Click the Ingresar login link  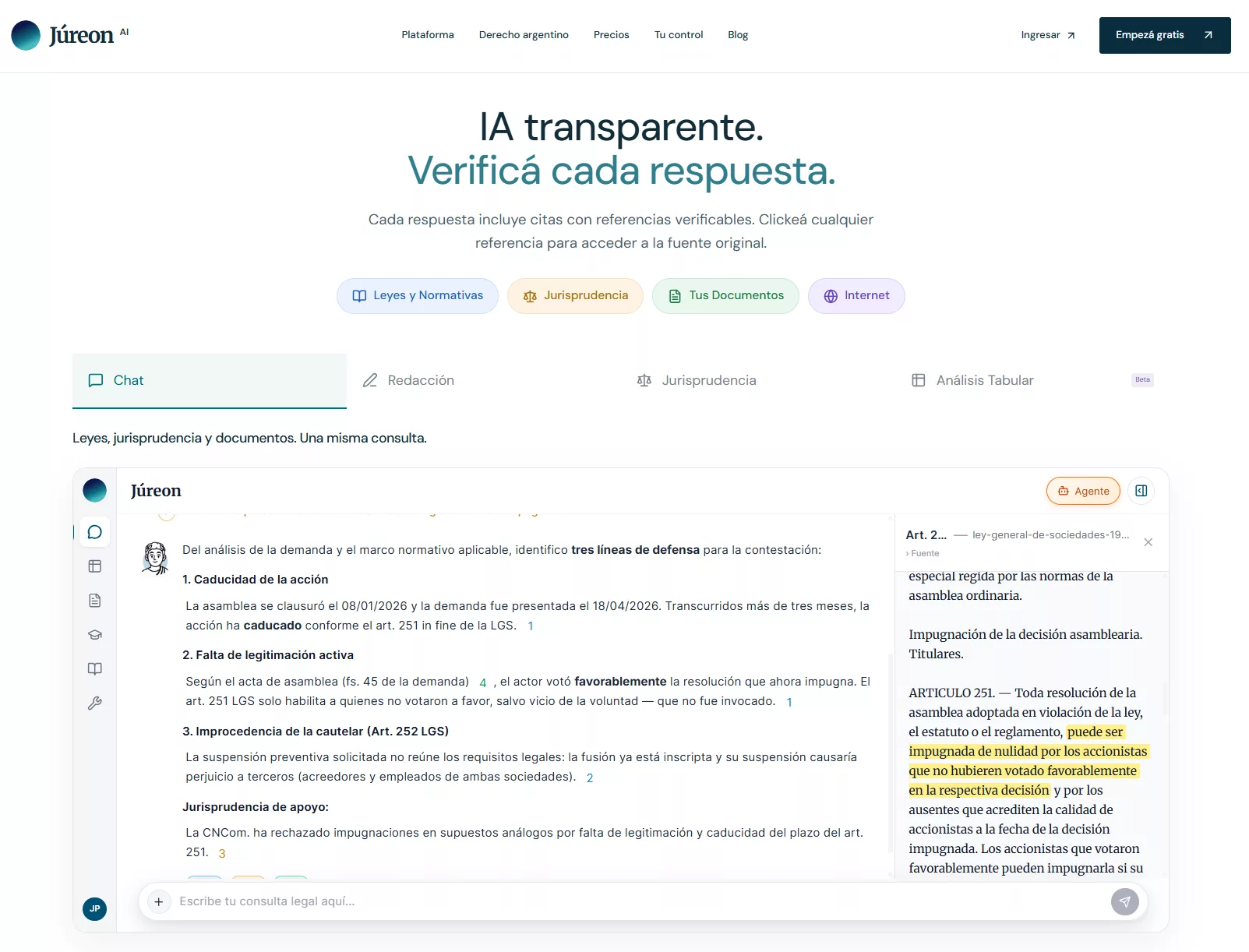(x=1048, y=35)
